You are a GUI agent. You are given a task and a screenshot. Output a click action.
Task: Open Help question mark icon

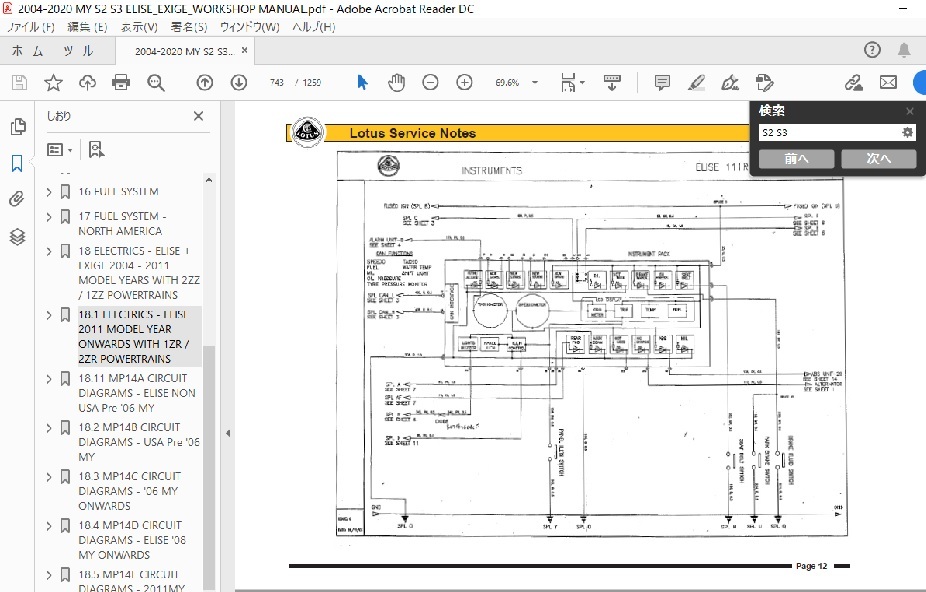click(872, 50)
